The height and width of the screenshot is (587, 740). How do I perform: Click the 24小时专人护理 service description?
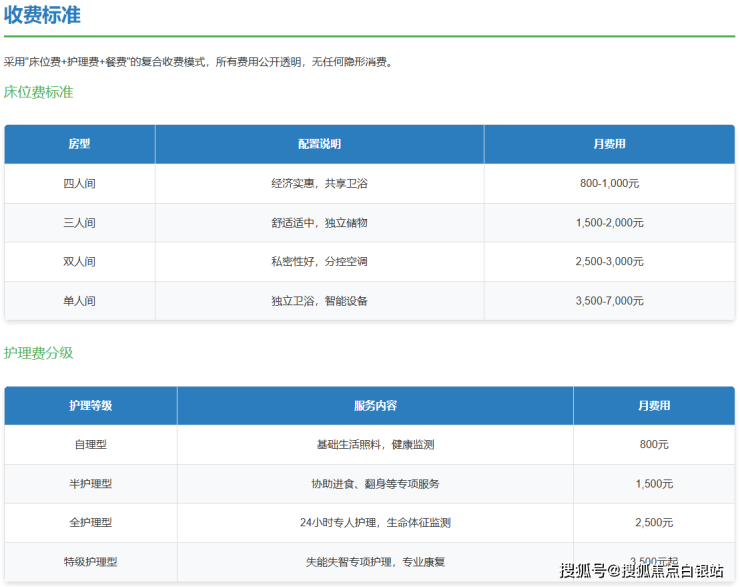click(375, 523)
